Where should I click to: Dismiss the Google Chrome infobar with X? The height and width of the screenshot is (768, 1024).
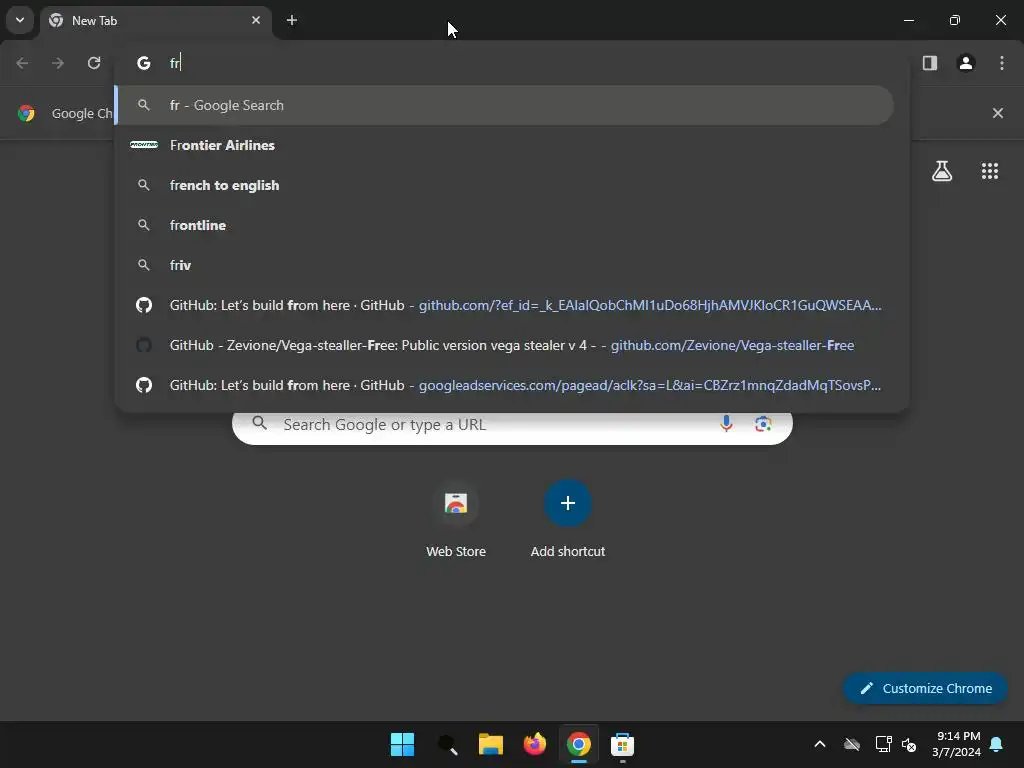click(998, 113)
